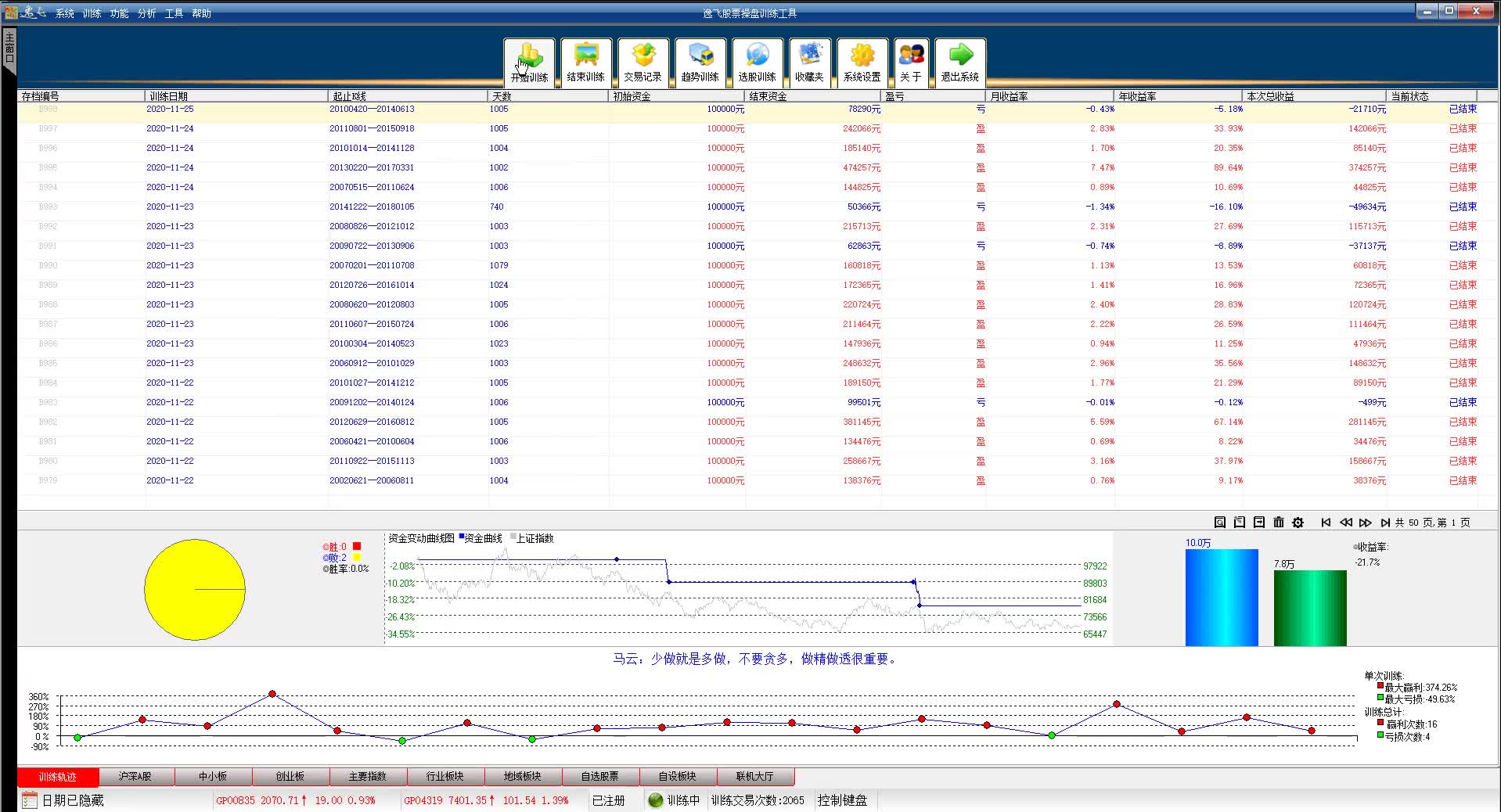
Task: Click the green 训练中 status indicator
Action: (x=656, y=799)
